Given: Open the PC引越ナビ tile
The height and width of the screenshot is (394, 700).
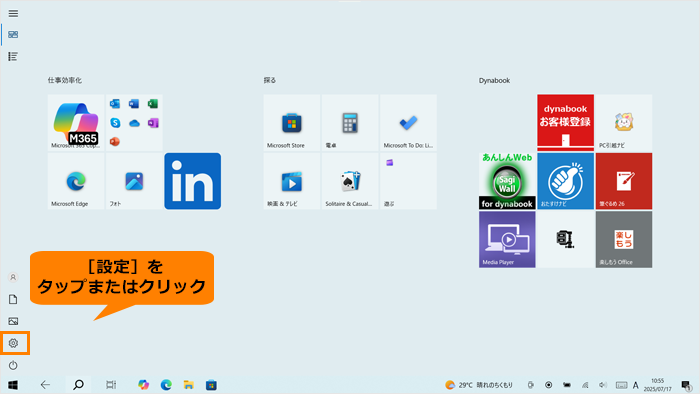Looking at the screenshot, I should pos(624,123).
